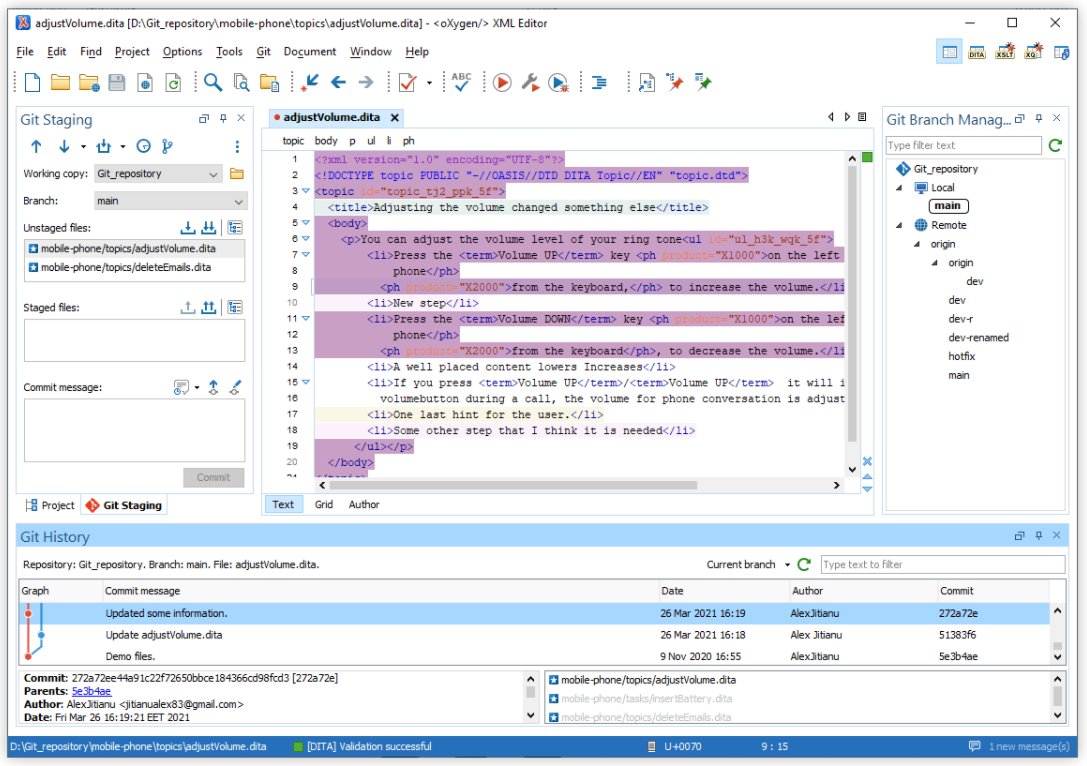Open the Stash dropdown arrow
1087x766 pixels.
[123, 146]
